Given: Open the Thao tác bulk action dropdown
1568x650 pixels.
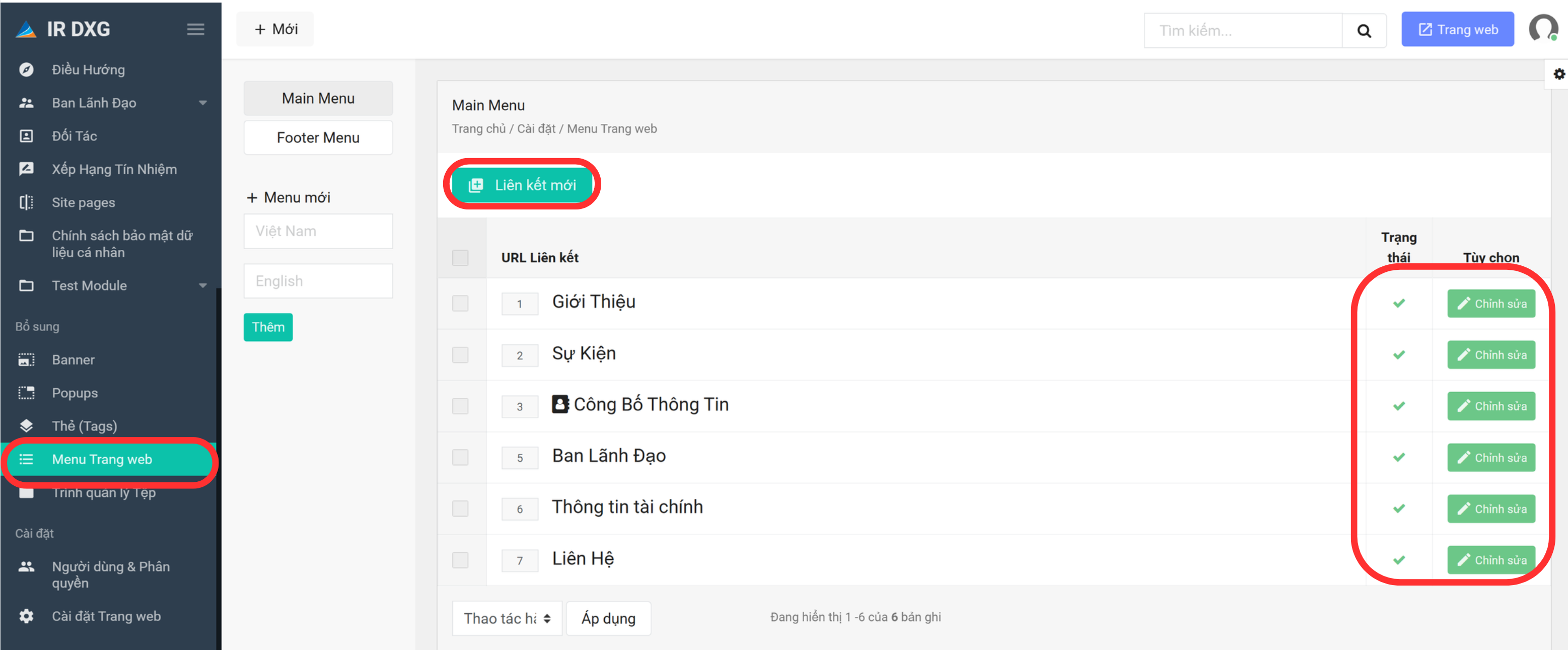Looking at the screenshot, I should 507,618.
